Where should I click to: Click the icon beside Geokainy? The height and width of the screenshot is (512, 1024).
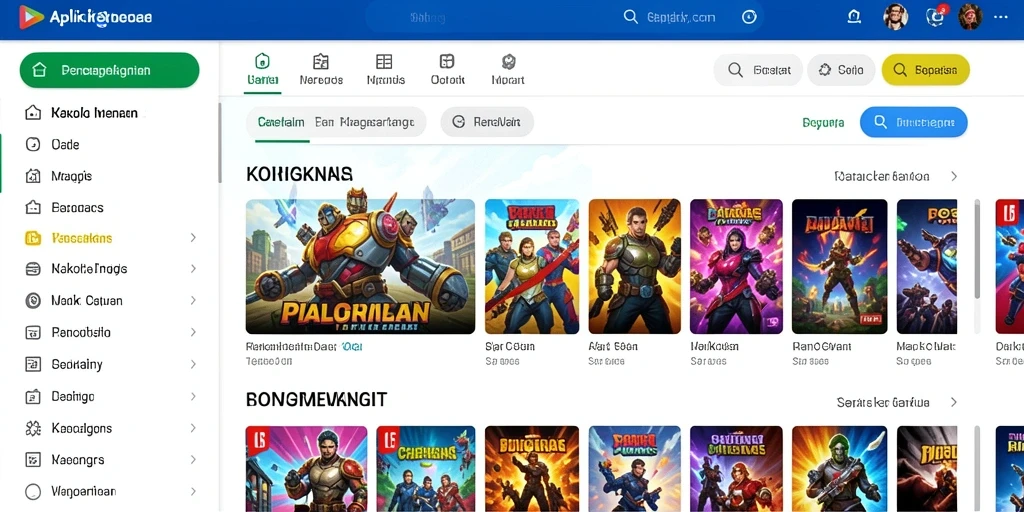pos(33,364)
